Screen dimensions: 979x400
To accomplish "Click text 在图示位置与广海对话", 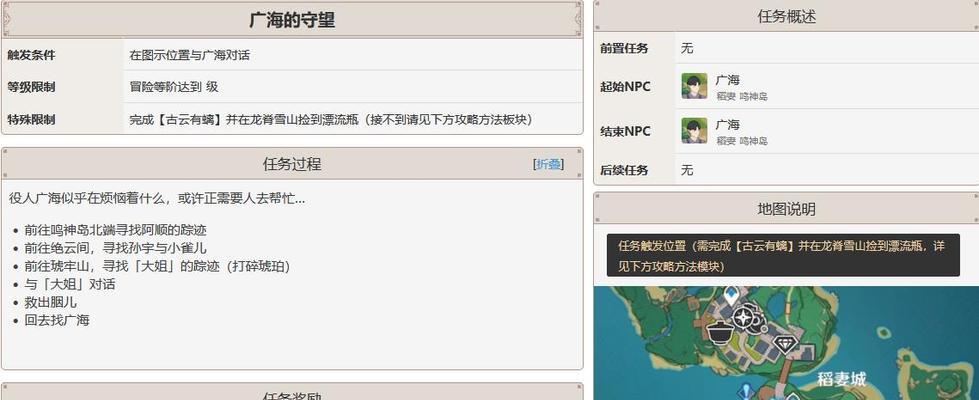I will click(189, 55).
